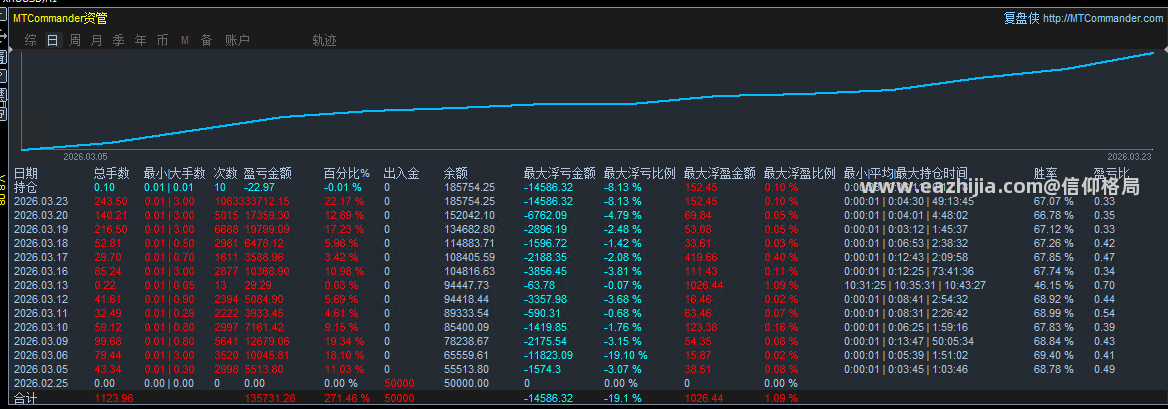Click the -19.10 % drawdown ratio

point(626,355)
